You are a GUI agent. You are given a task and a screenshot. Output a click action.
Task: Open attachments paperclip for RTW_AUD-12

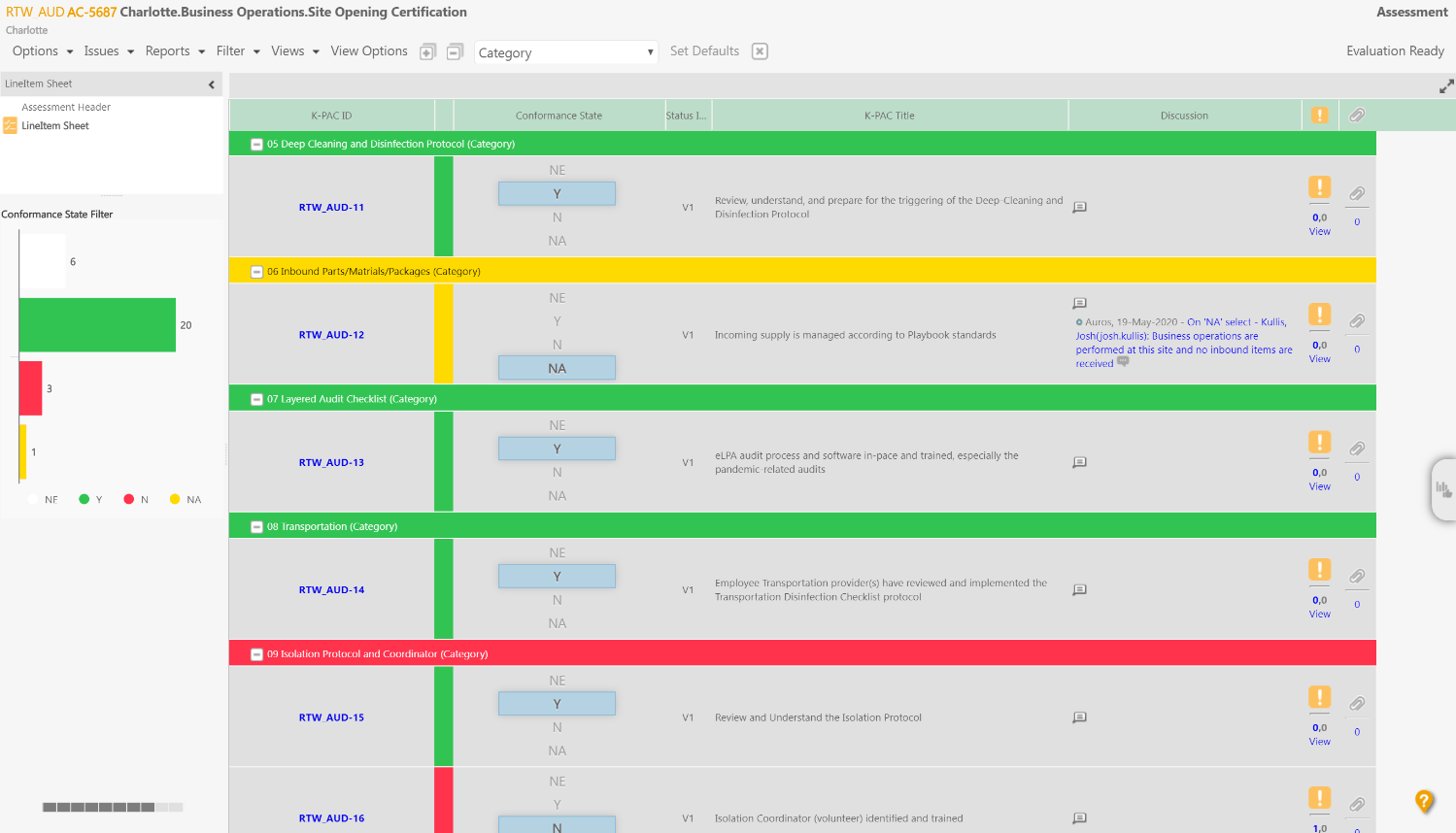pos(1357,321)
